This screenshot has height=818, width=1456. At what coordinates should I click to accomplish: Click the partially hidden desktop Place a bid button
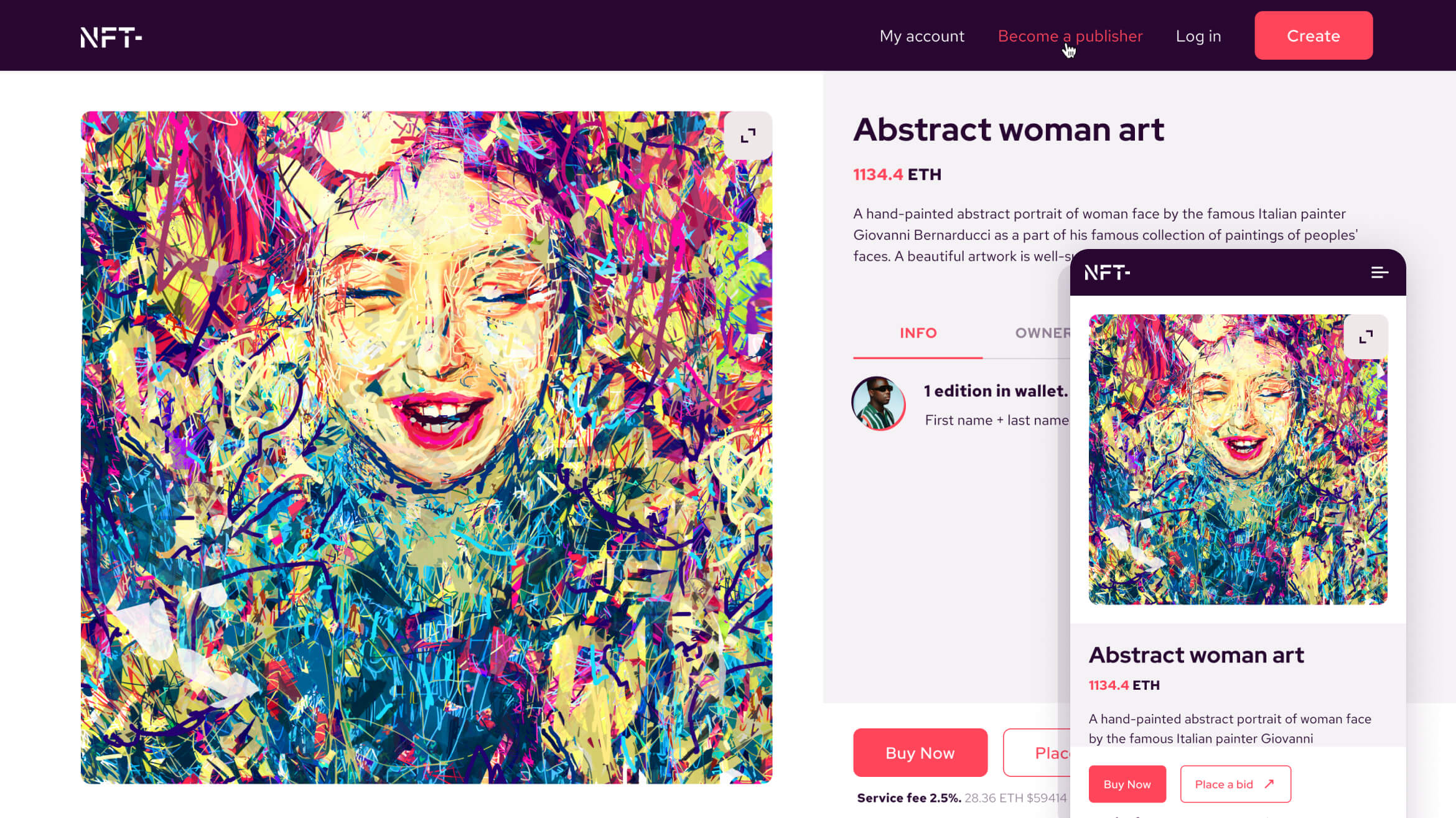click(x=1037, y=753)
